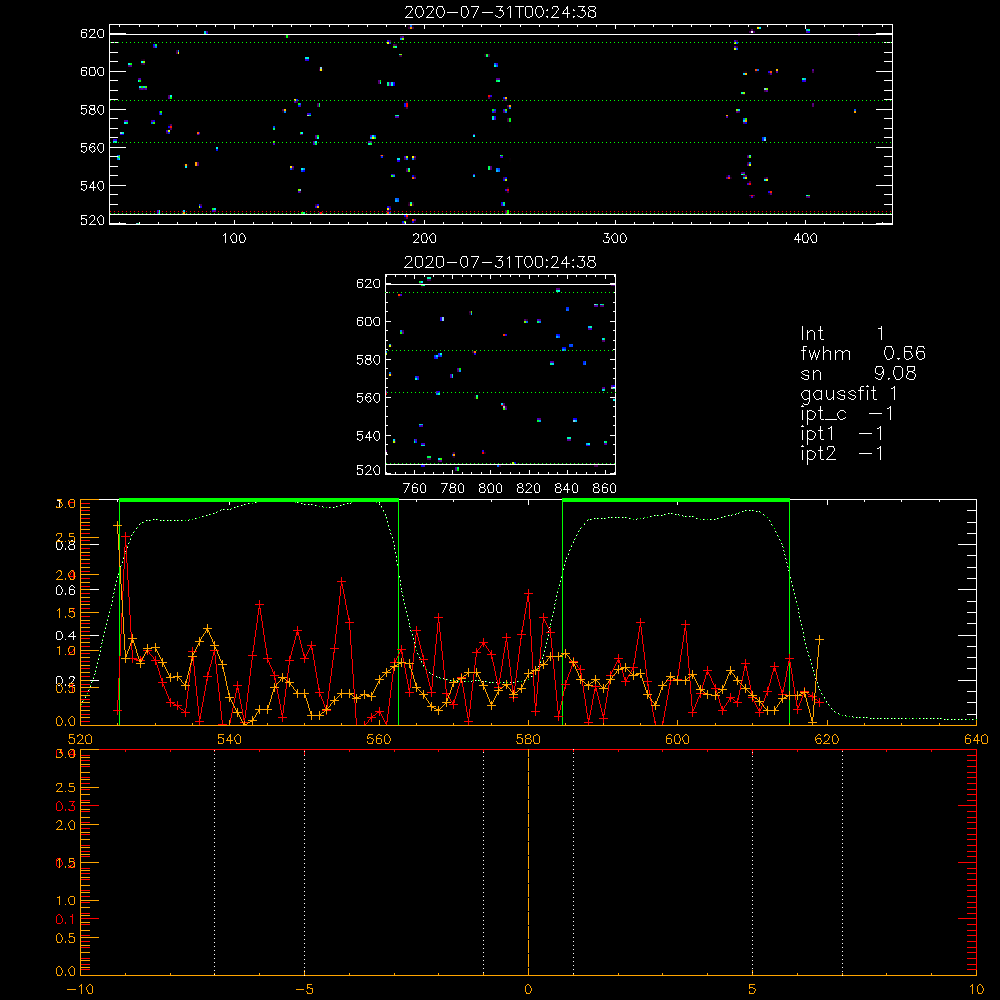
Task: Select the 'sn 9.08' readout line
Action: pos(858,373)
